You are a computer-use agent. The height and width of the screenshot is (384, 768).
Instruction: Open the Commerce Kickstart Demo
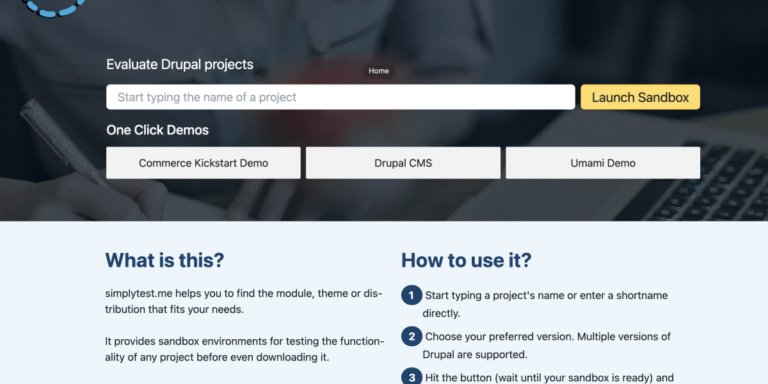(x=203, y=163)
